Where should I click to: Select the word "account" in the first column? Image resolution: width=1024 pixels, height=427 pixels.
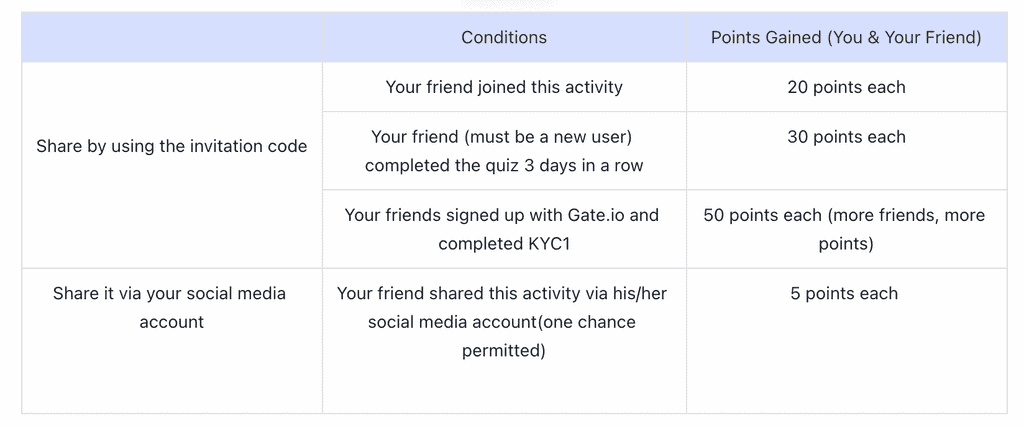coord(172,322)
